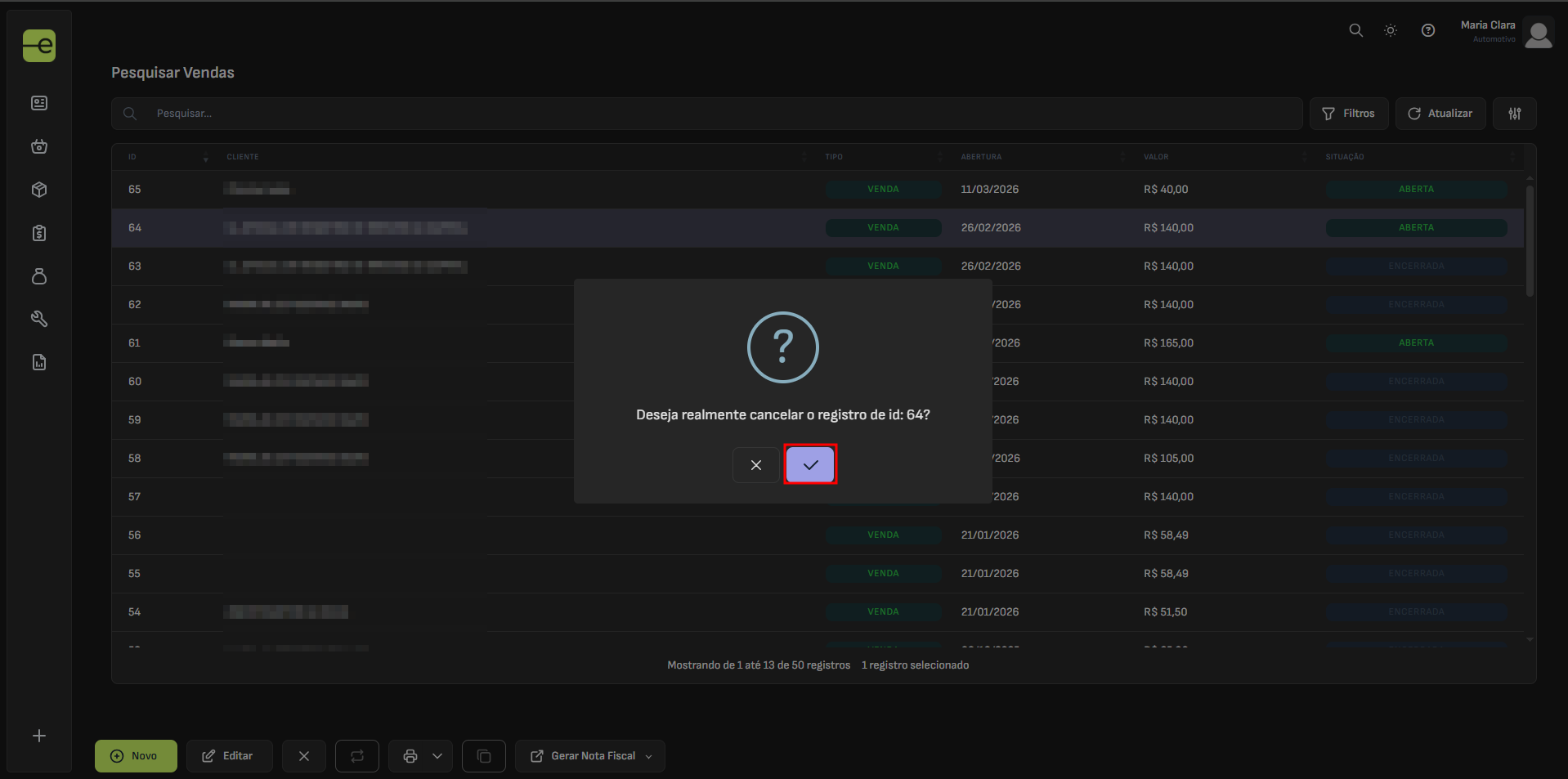Expand the Gerar Nota Fiscal dropdown
The image size is (1568, 779).
648,757
